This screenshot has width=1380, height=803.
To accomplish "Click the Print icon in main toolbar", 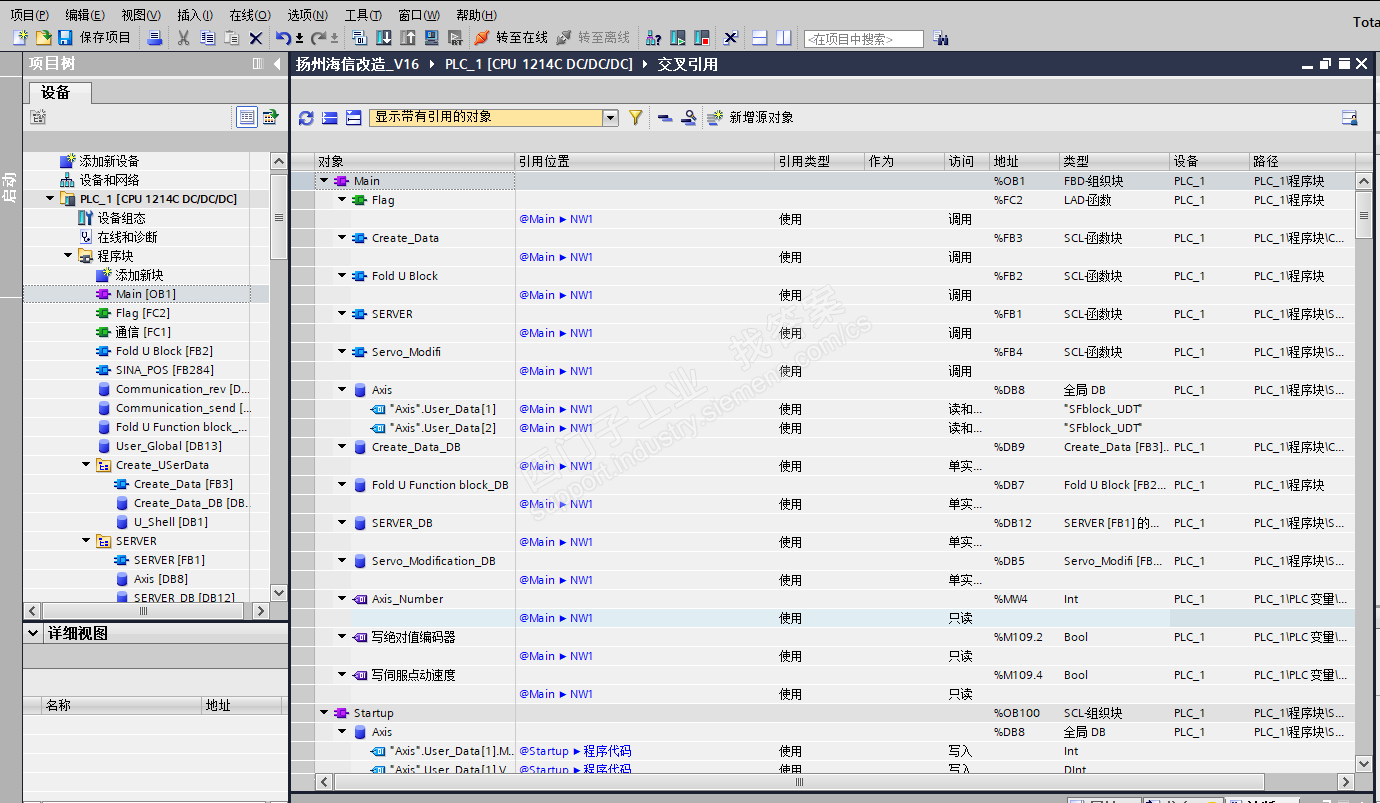I will [x=155, y=38].
